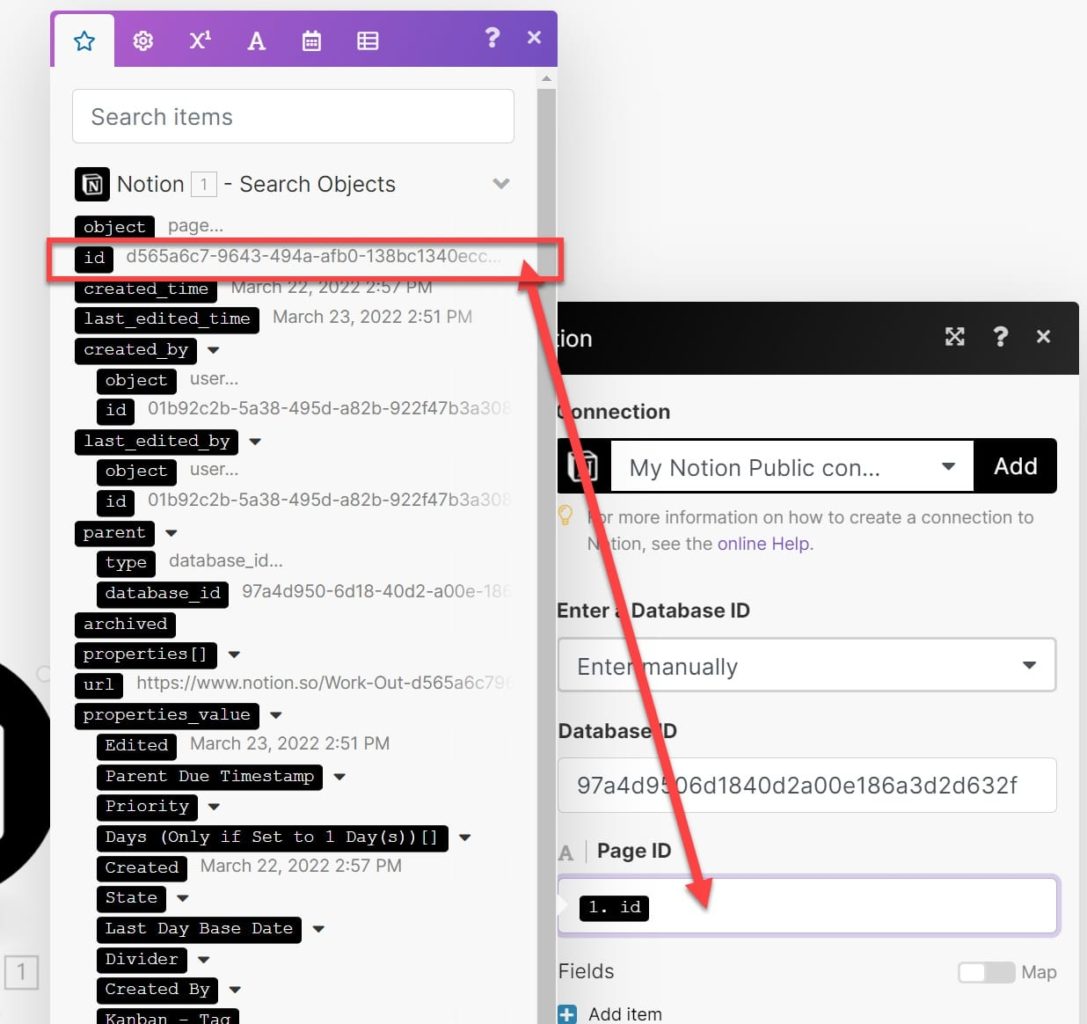
Task: Expand the Notion module to full screen
Action: (955, 337)
